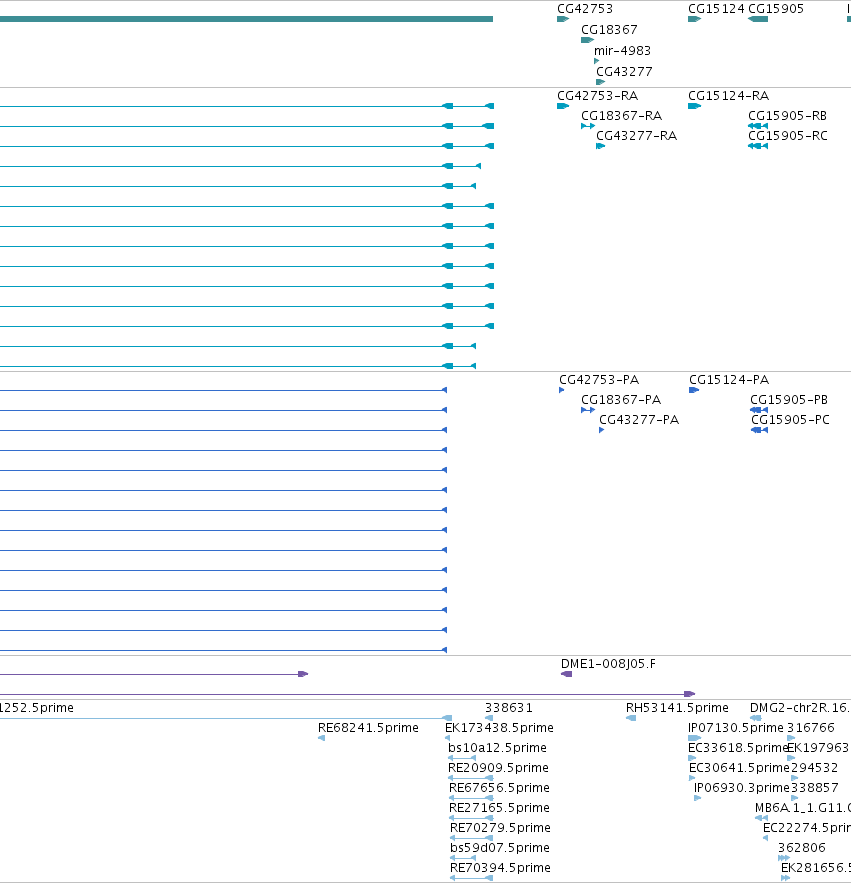Click transcript label CG15905-RC
This screenshot has height=883, width=851.
787,136
